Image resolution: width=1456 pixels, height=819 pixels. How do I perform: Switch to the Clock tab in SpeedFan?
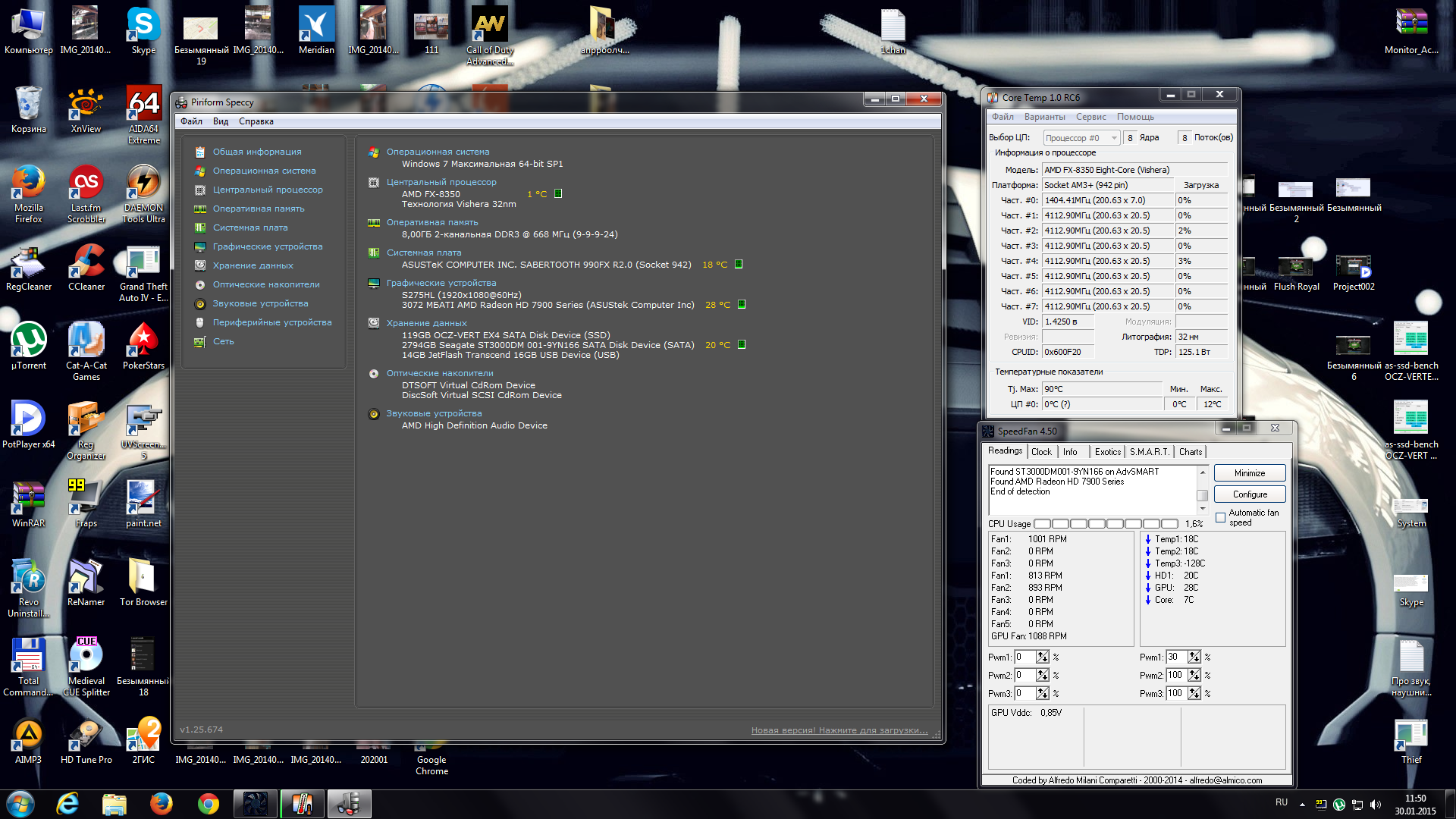(1041, 452)
